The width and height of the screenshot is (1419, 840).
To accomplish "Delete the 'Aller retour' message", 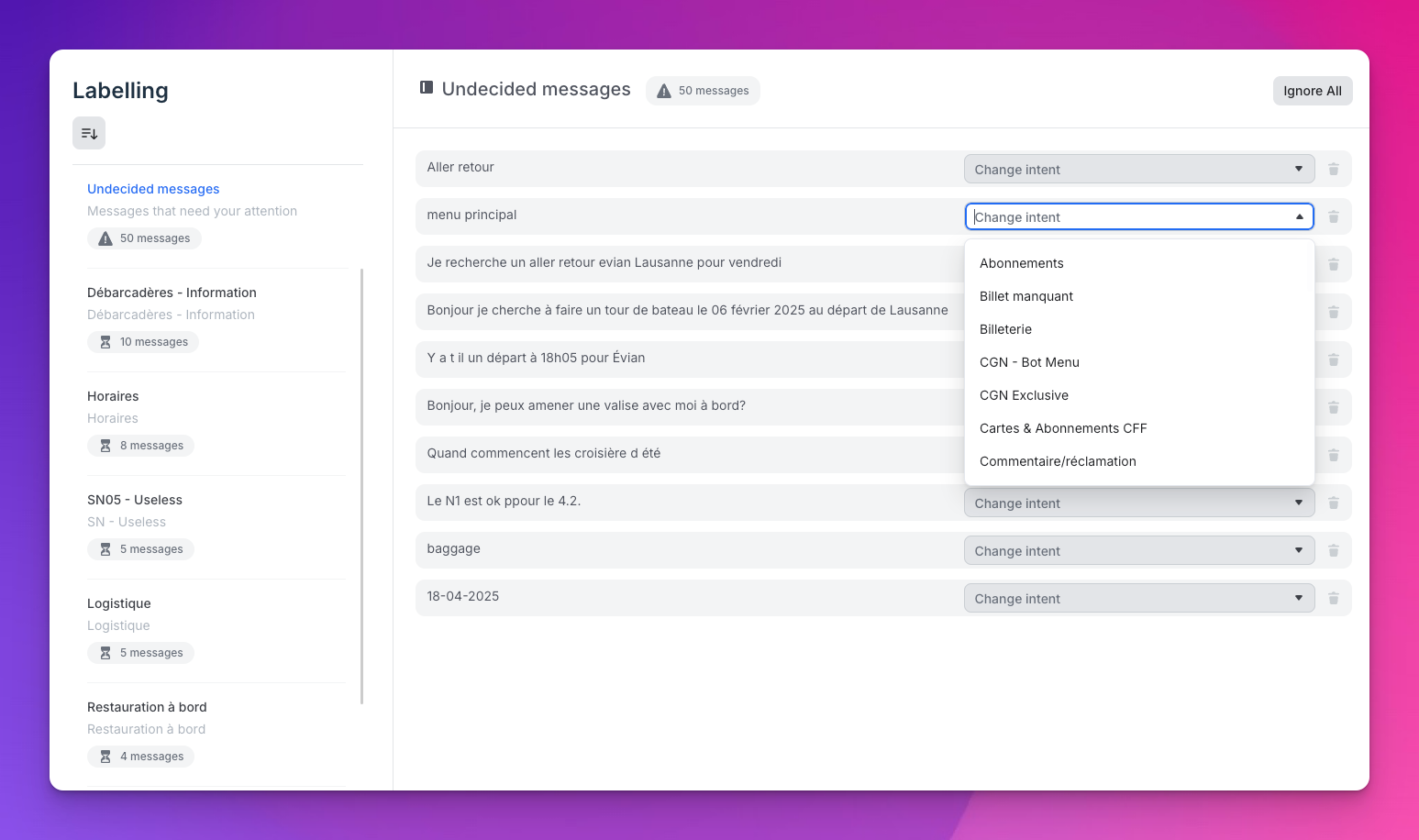I will [1334, 169].
